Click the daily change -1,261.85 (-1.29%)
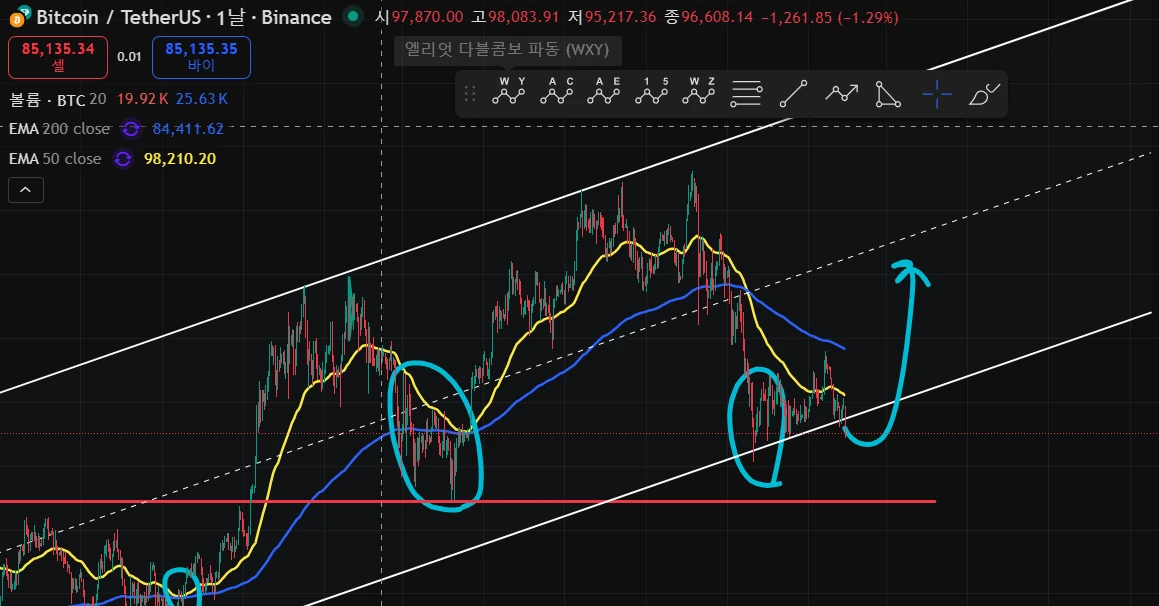The height and width of the screenshot is (606, 1159). coord(829,17)
